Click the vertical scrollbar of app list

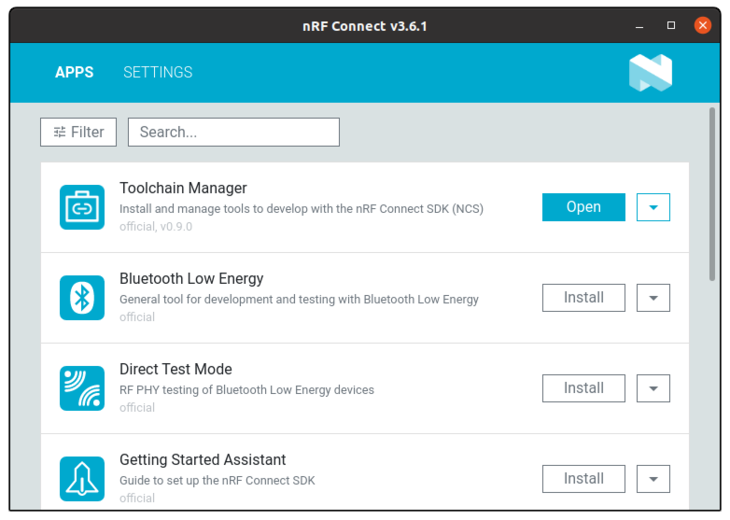coord(712,194)
